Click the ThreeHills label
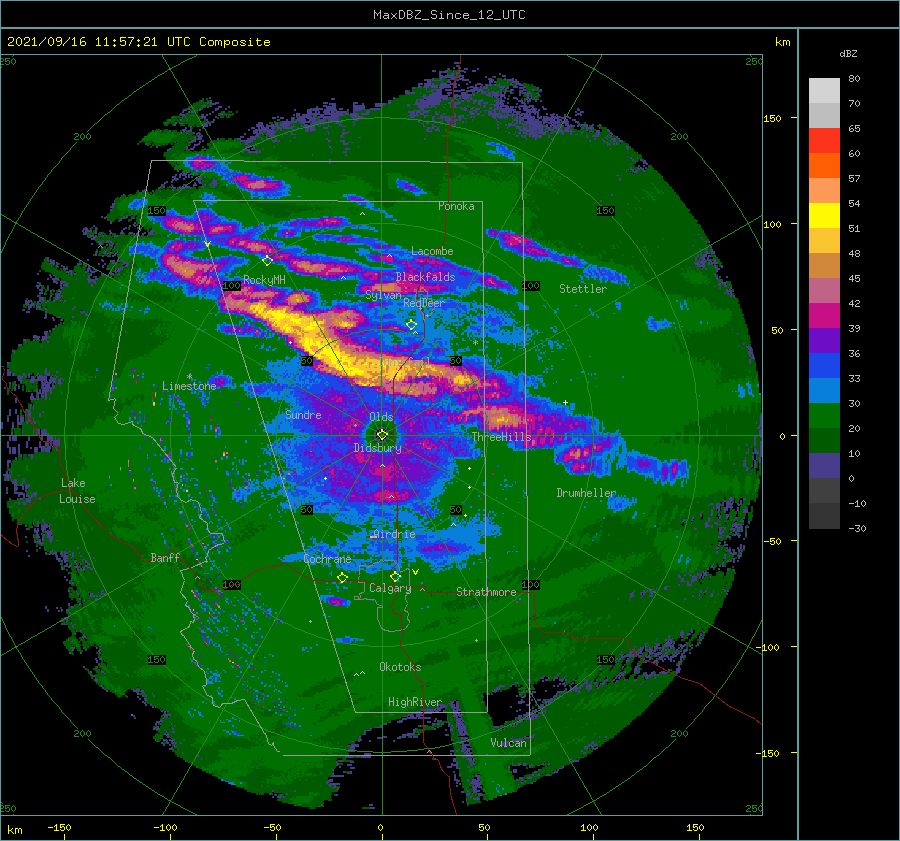The height and width of the screenshot is (841, 900). pyautogui.click(x=502, y=437)
